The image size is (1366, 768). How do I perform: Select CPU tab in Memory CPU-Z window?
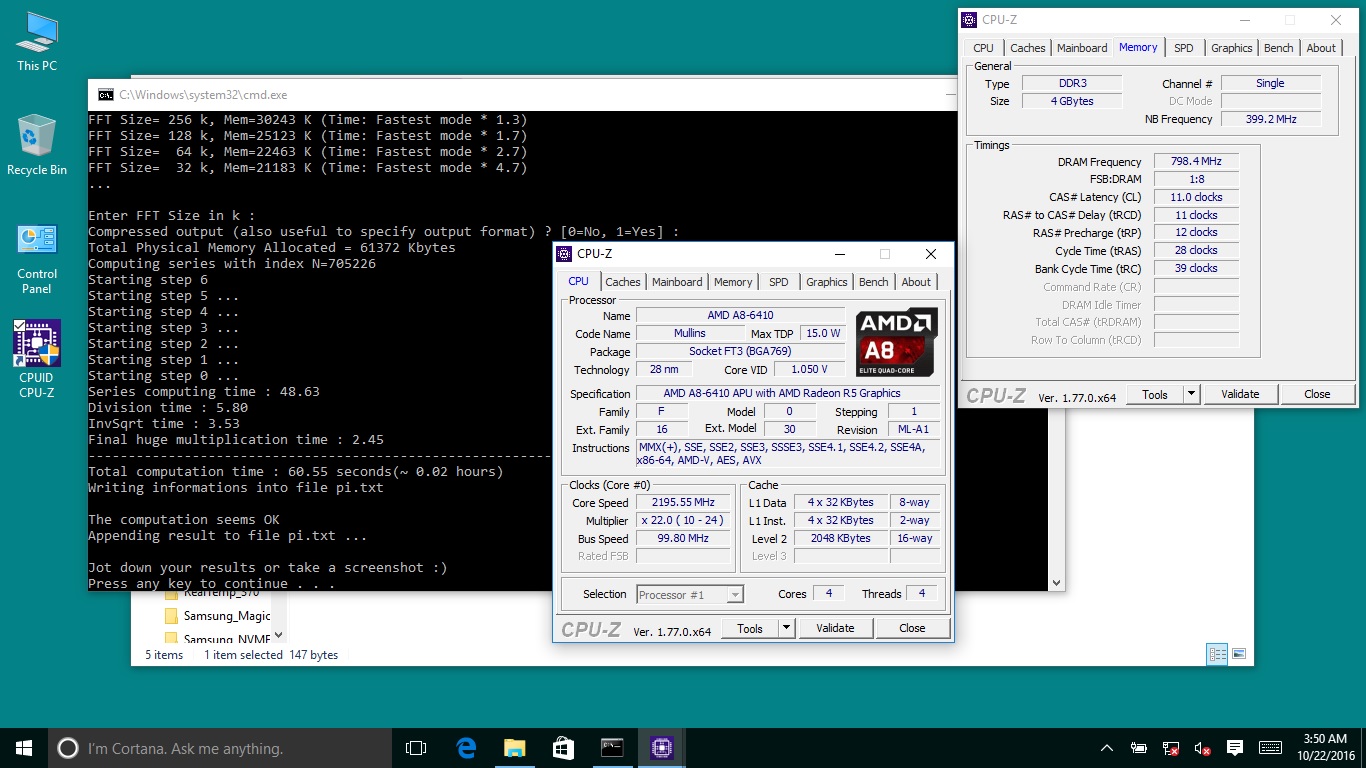[x=984, y=48]
